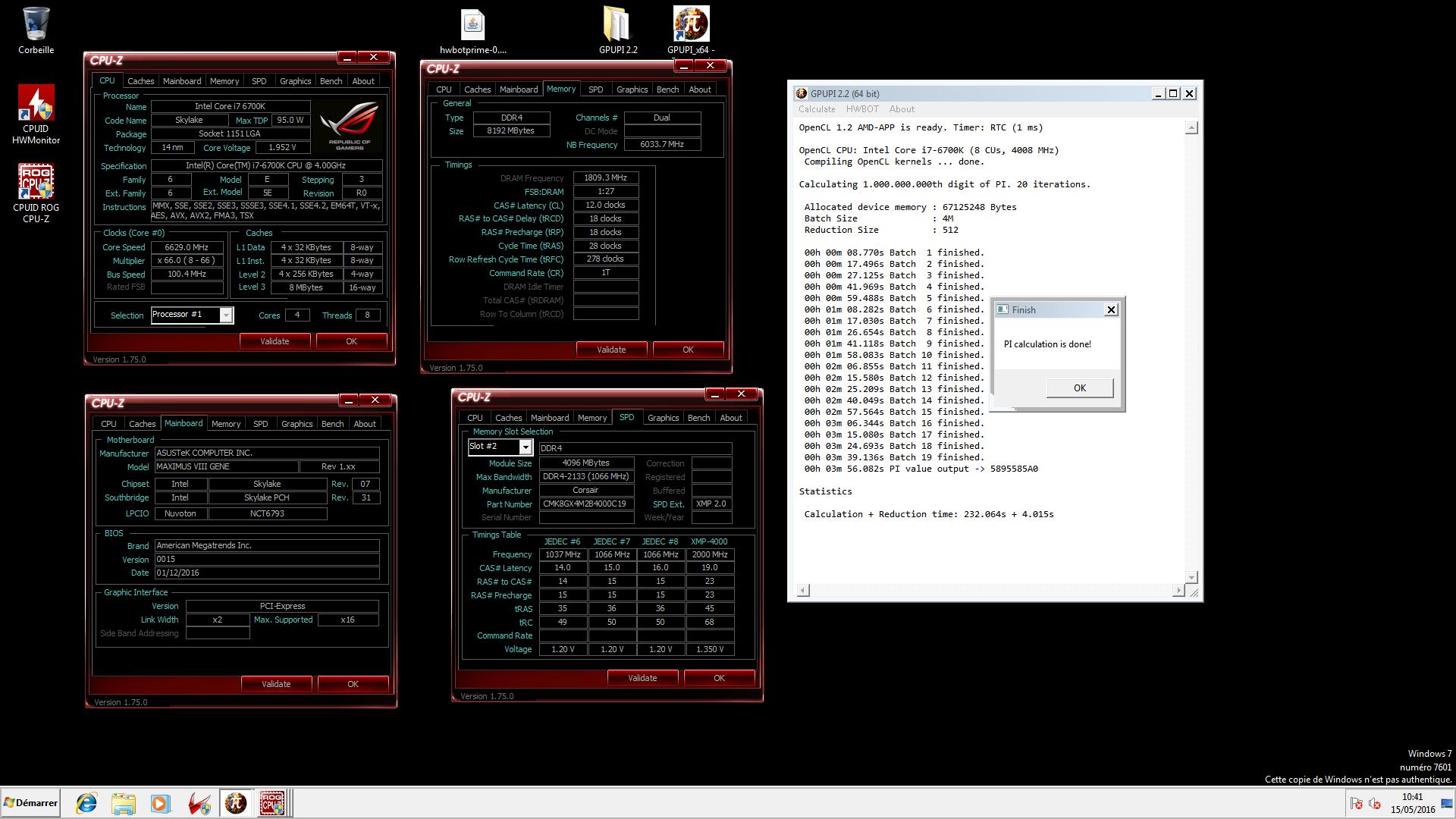Open the About menu in GPUPI
The image size is (1456, 819).
(902, 109)
